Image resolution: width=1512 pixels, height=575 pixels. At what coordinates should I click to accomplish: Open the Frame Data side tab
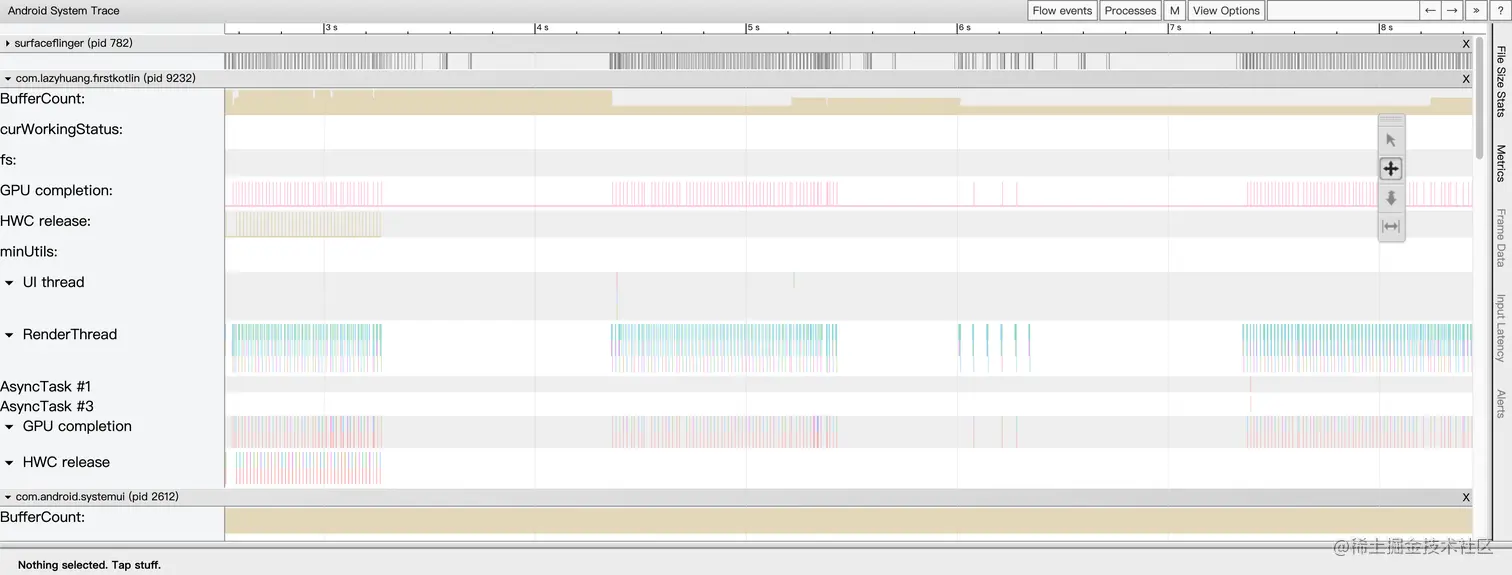[1500, 238]
